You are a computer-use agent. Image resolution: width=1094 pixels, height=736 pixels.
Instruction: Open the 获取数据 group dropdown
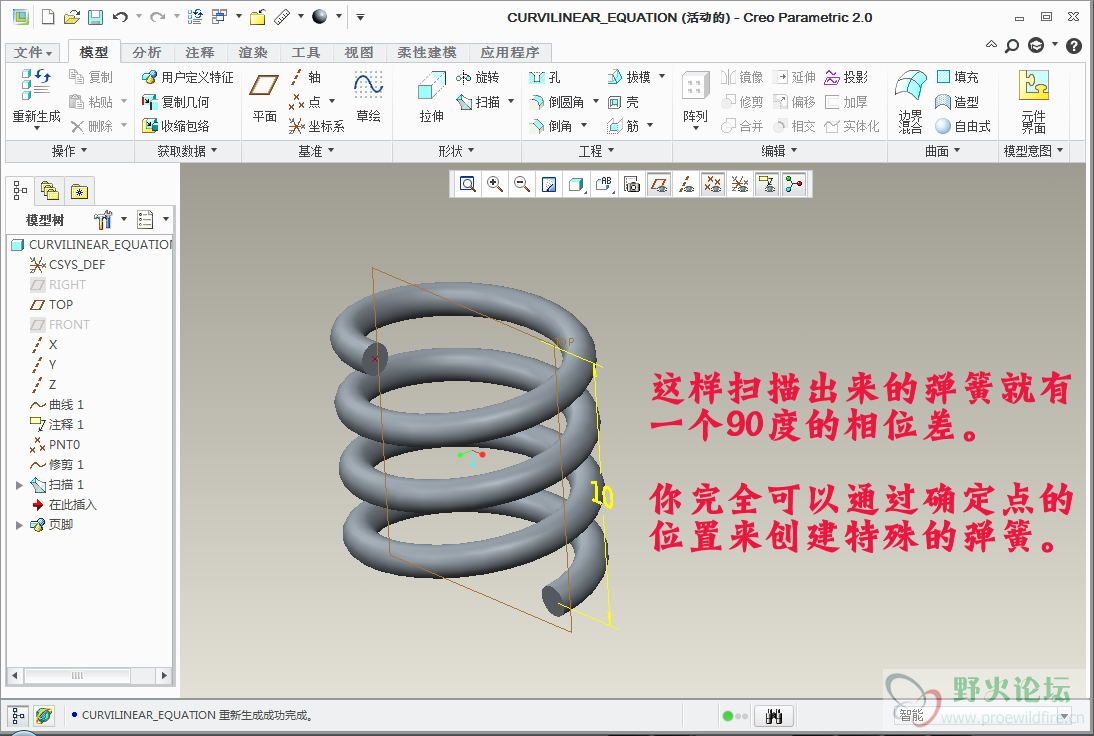point(188,151)
